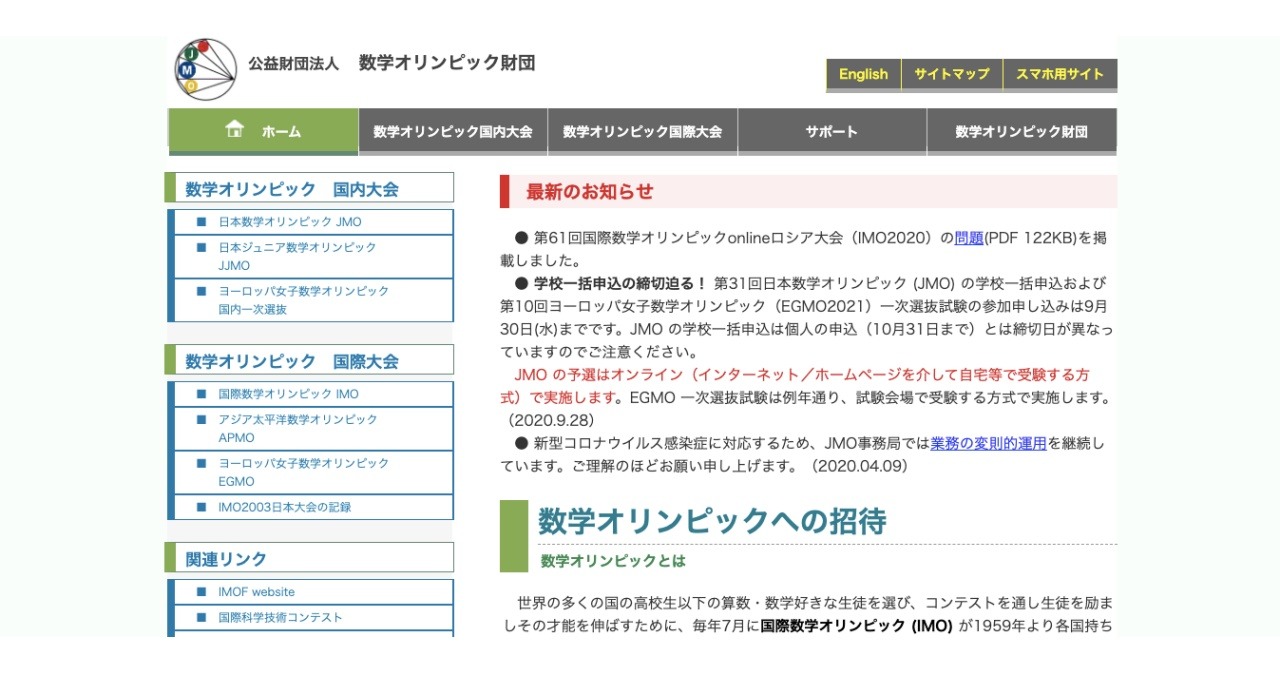Open the 数学オリンピック財団 navigation tab
Image resolution: width=1280 pixels, height=685 pixels.
click(x=1022, y=131)
